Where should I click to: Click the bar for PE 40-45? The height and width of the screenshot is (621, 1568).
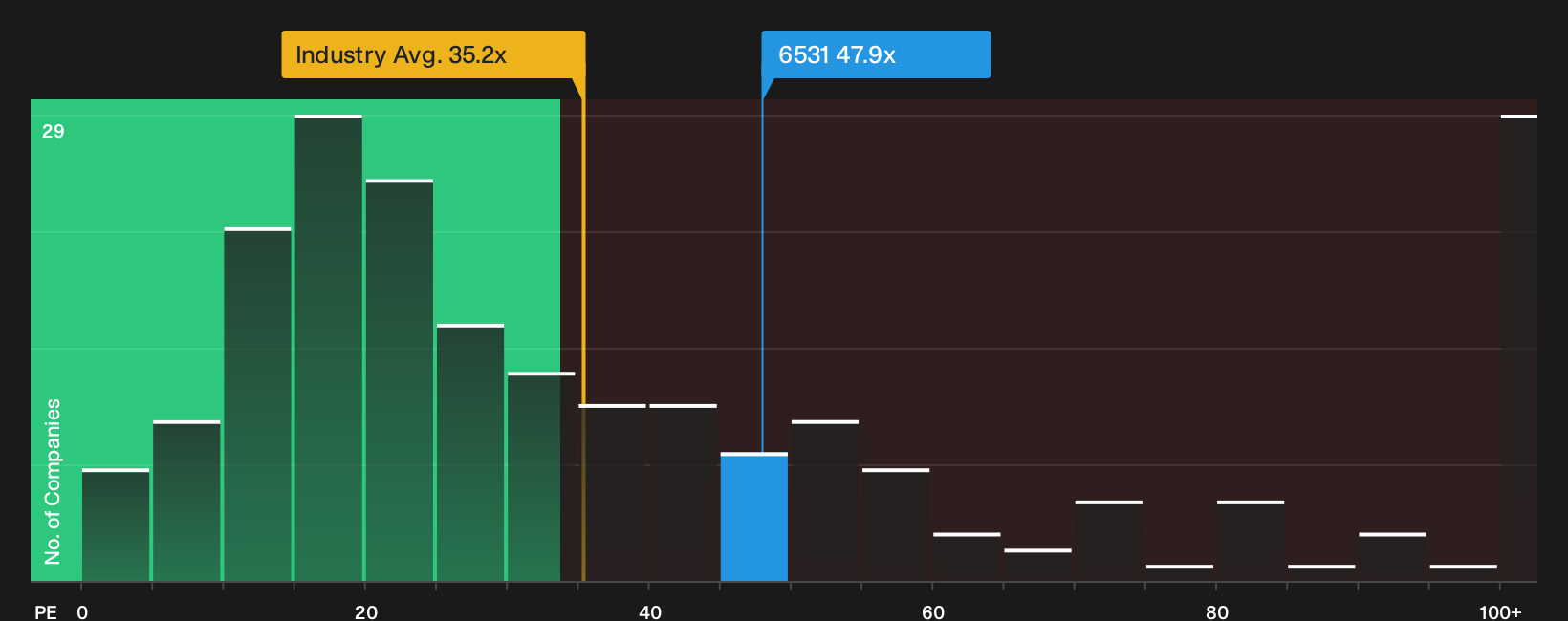pos(684,493)
